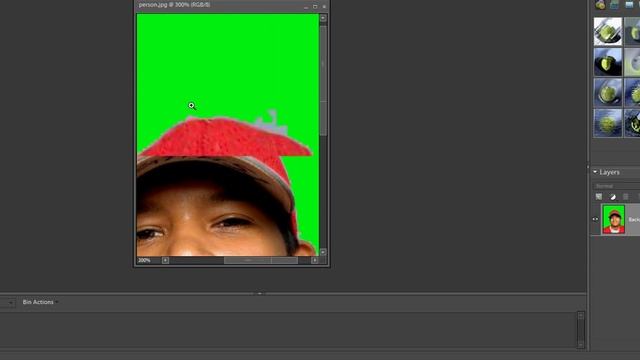The image size is (640, 360).
Task: Click the down arrow of vertical scrollbar
Action: [323, 252]
